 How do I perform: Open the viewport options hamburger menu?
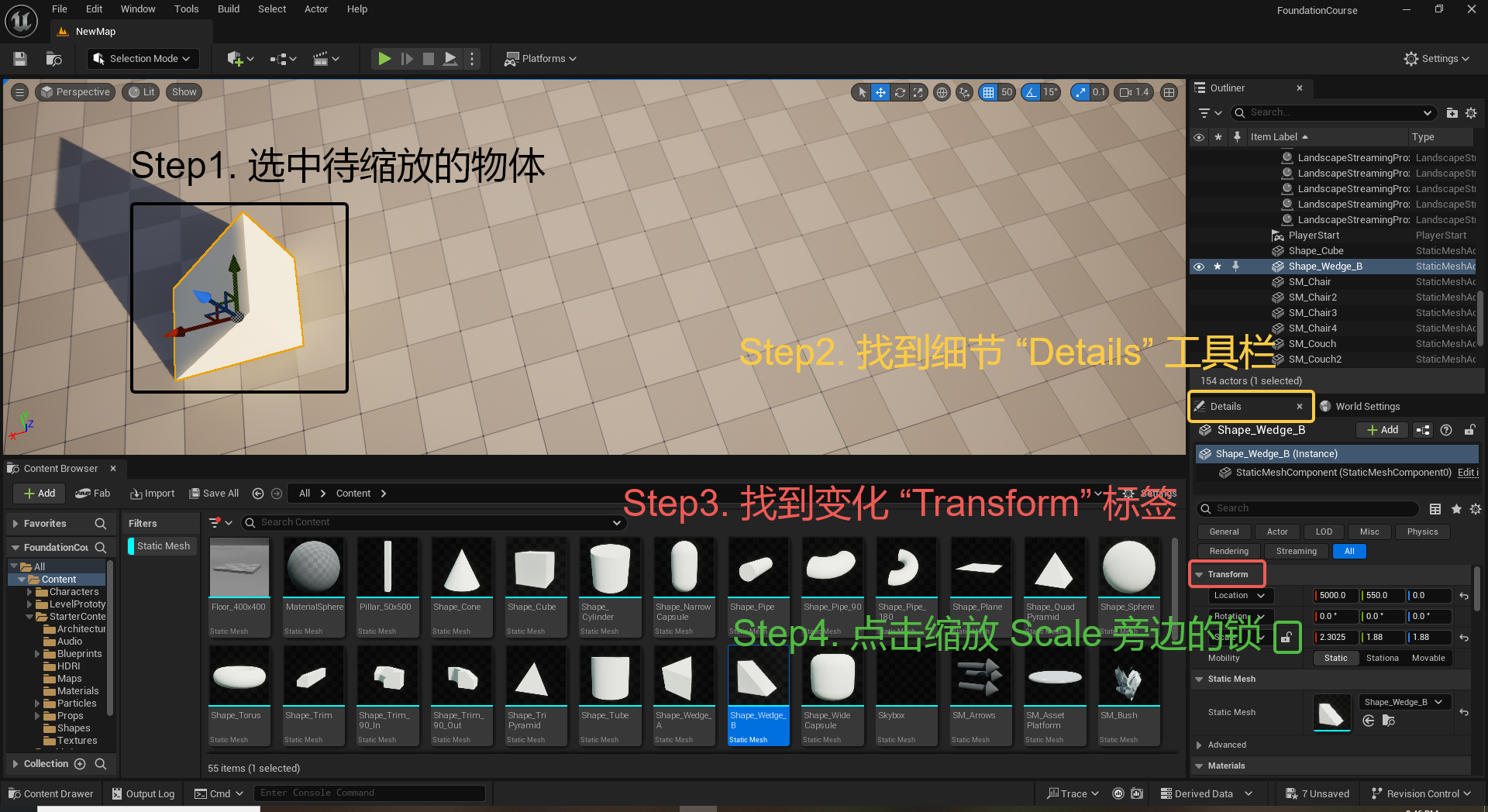click(20, 92)
